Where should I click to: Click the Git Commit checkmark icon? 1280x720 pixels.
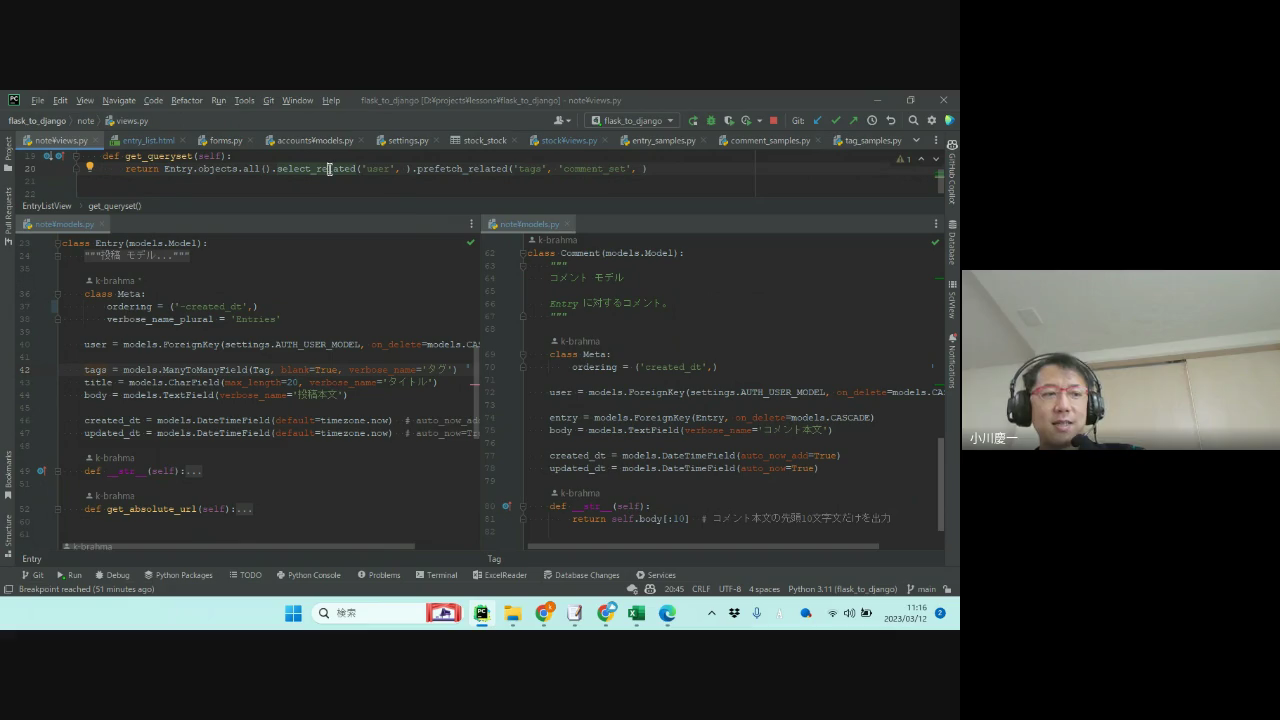835,121
